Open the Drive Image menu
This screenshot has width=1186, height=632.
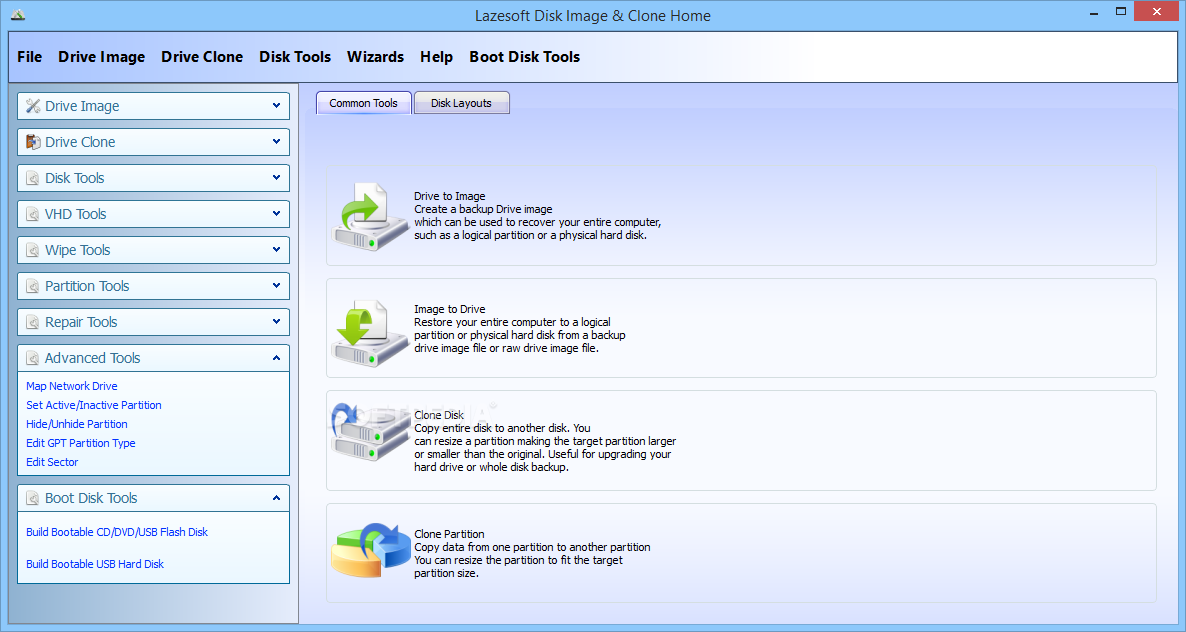[x=101, y=57]
